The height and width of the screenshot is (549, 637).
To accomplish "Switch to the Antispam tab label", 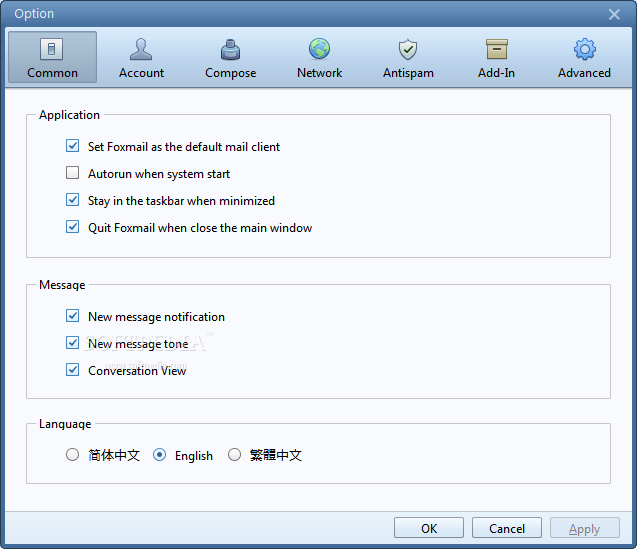I will (408, 73).
